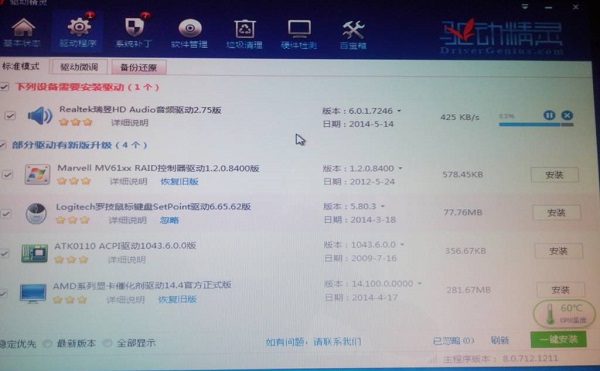The image size is (600, 371).
Task: Open 详细说明 for Realtek audio driver
Action: (x=130, y=123)
